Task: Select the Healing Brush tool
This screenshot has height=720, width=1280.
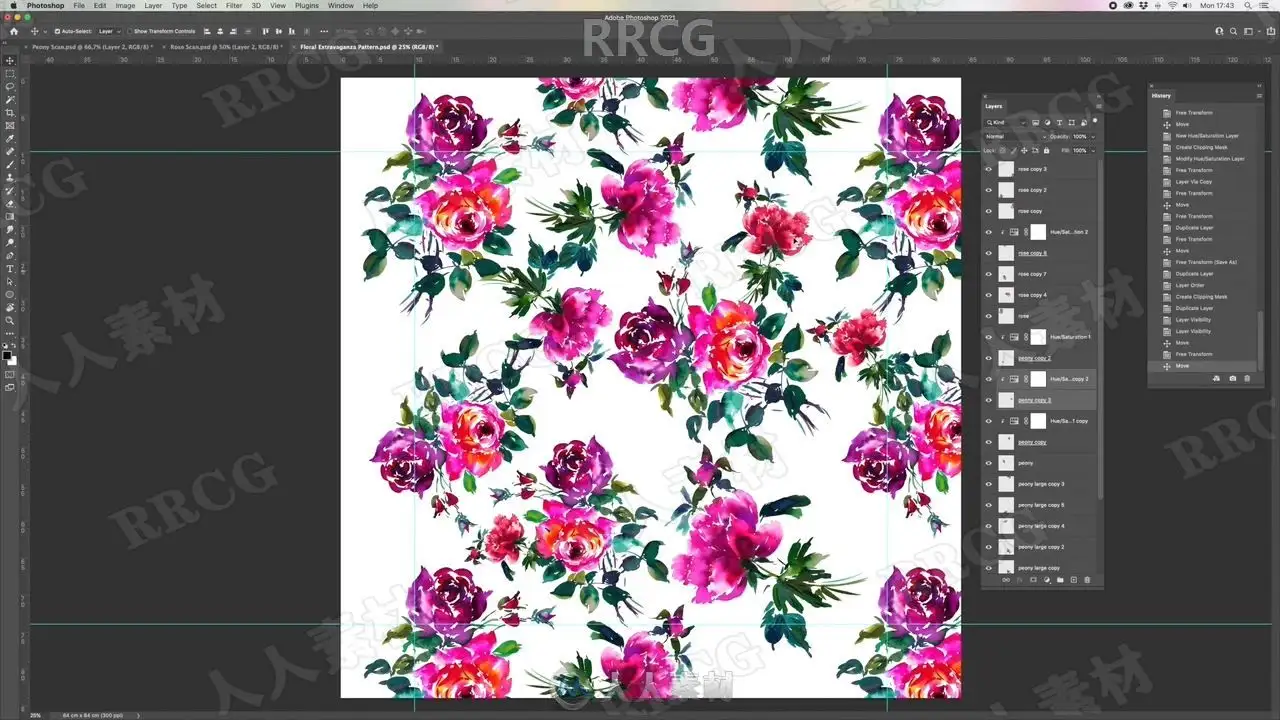Action: [x=11, y=151]
